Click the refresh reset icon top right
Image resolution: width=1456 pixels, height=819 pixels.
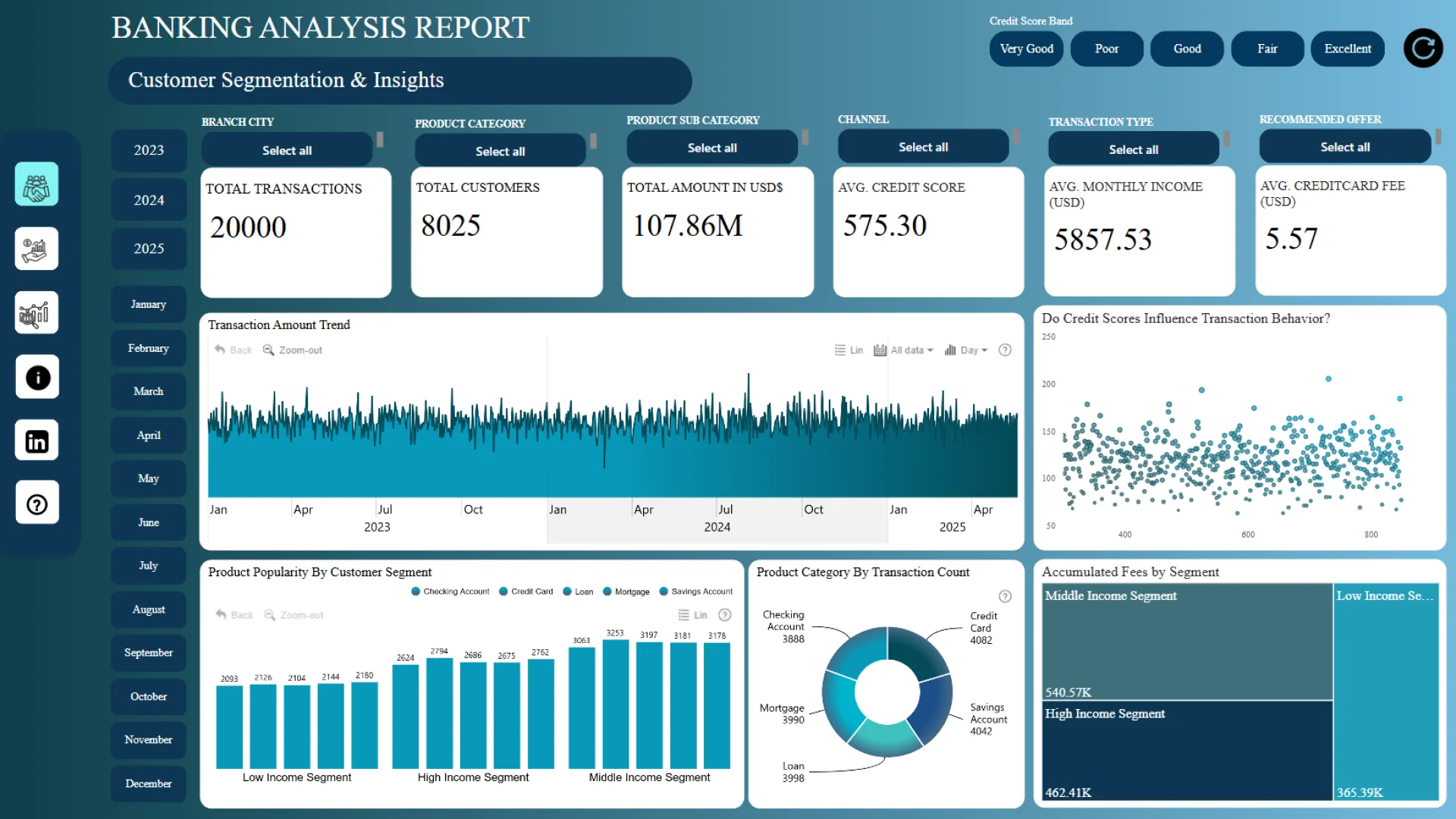(1423, 49)
